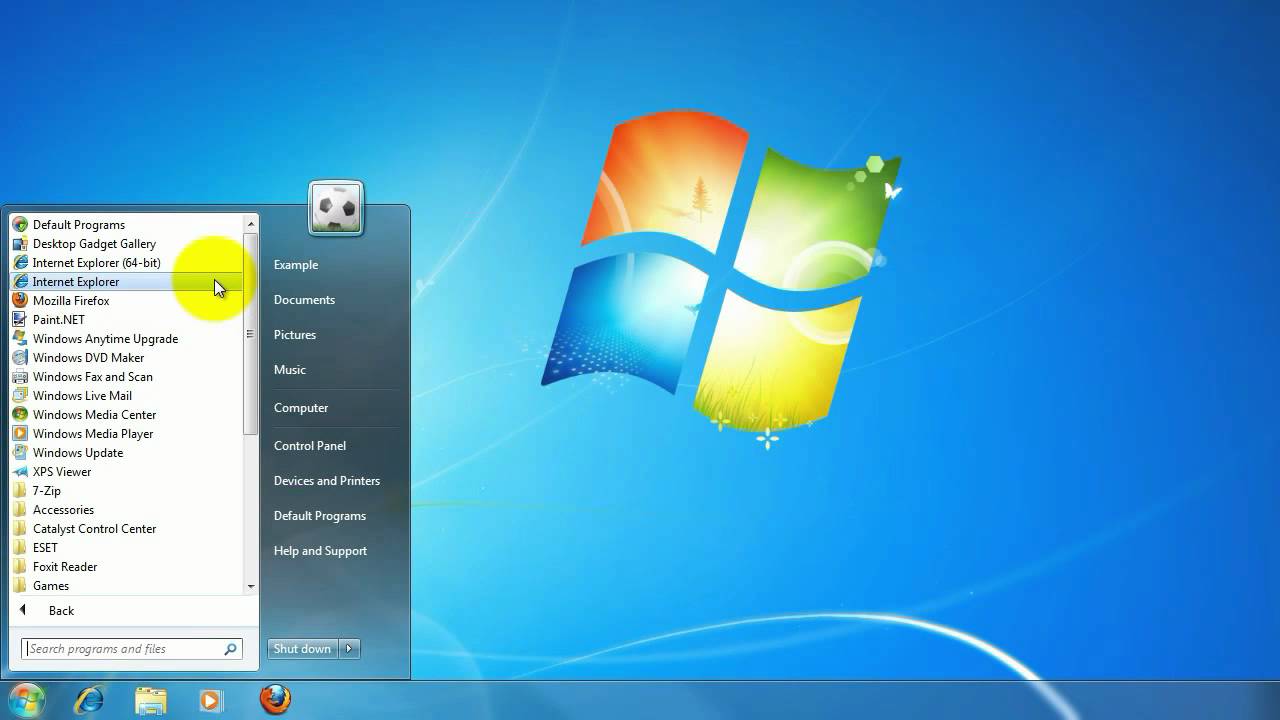The height and width of the screenshot is (720, 1280).
Task: Open Windows Update icon
Action: 20,453
